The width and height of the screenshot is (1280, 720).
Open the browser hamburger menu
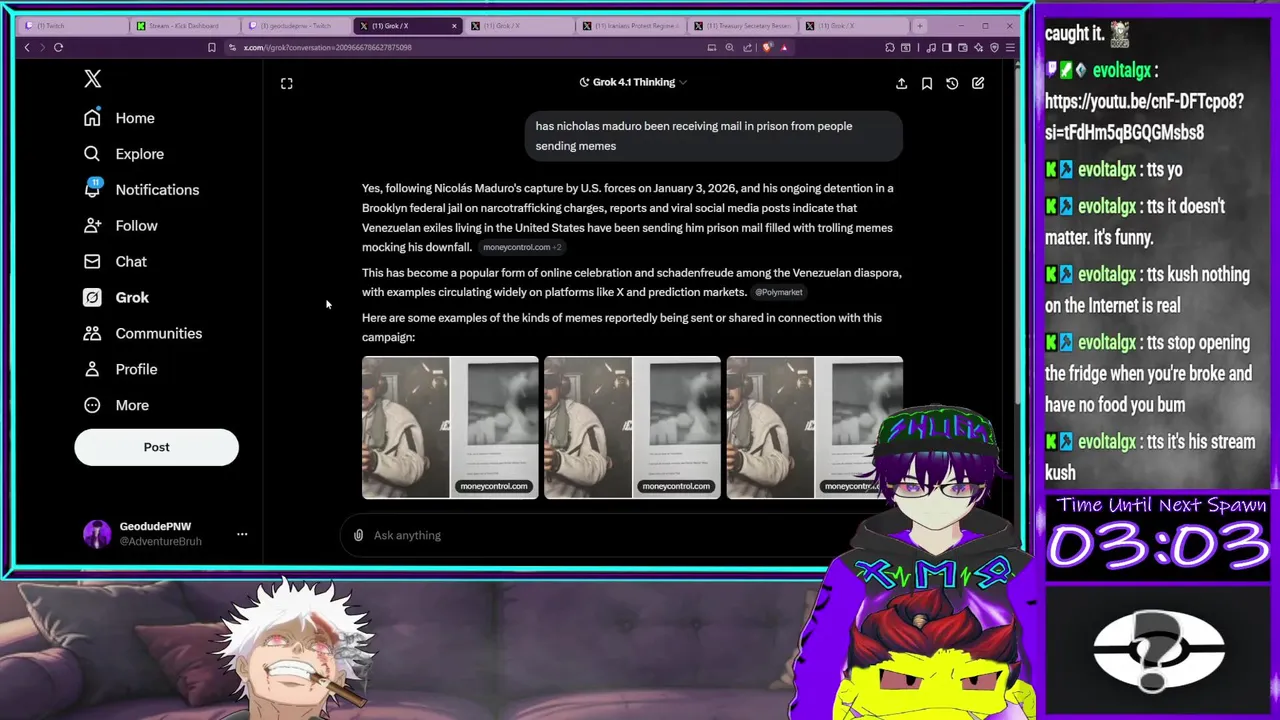click(1010, 47)
